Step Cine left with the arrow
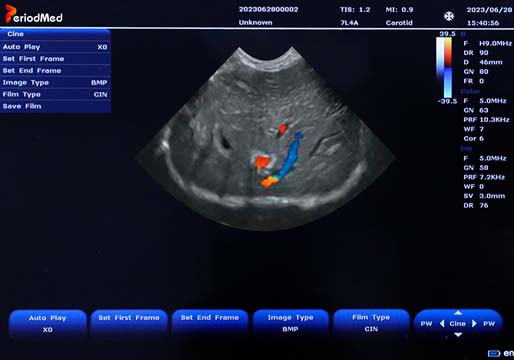Viewport: 514px width, 360px height. (442, 323)
